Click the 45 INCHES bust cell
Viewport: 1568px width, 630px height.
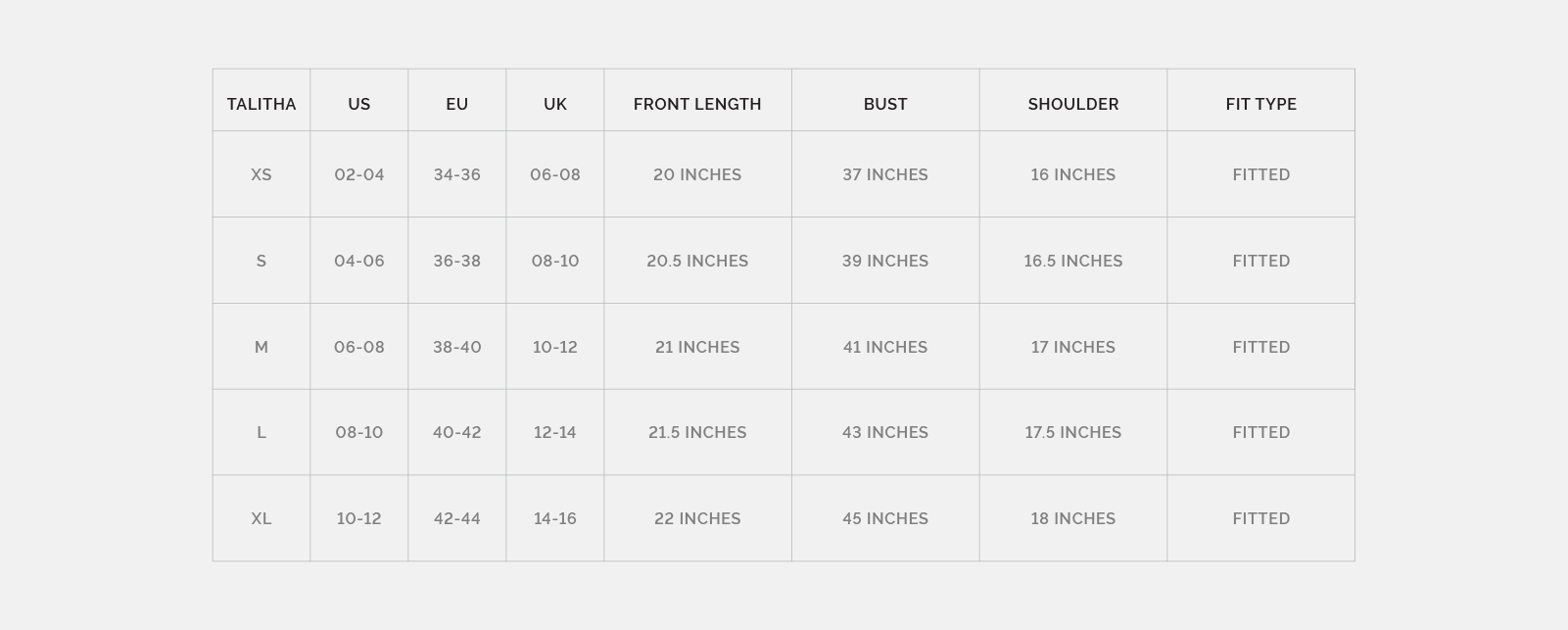pos(885,518)
